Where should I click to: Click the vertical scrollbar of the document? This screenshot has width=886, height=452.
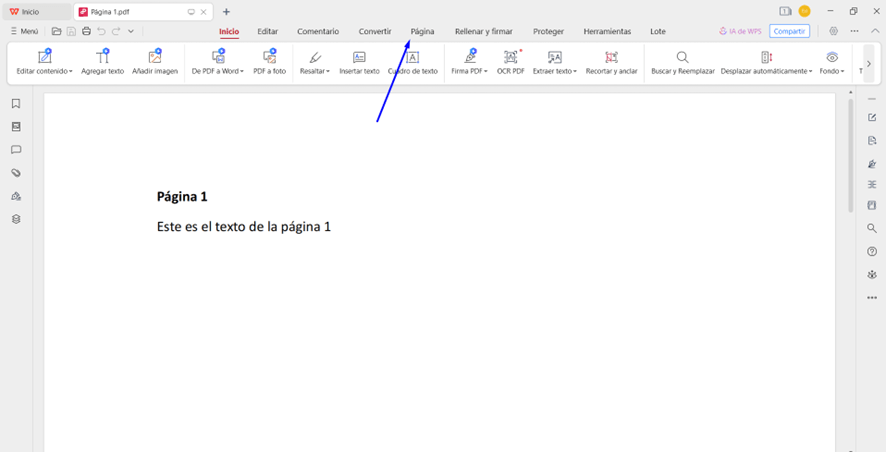click(x=851, y=160)
